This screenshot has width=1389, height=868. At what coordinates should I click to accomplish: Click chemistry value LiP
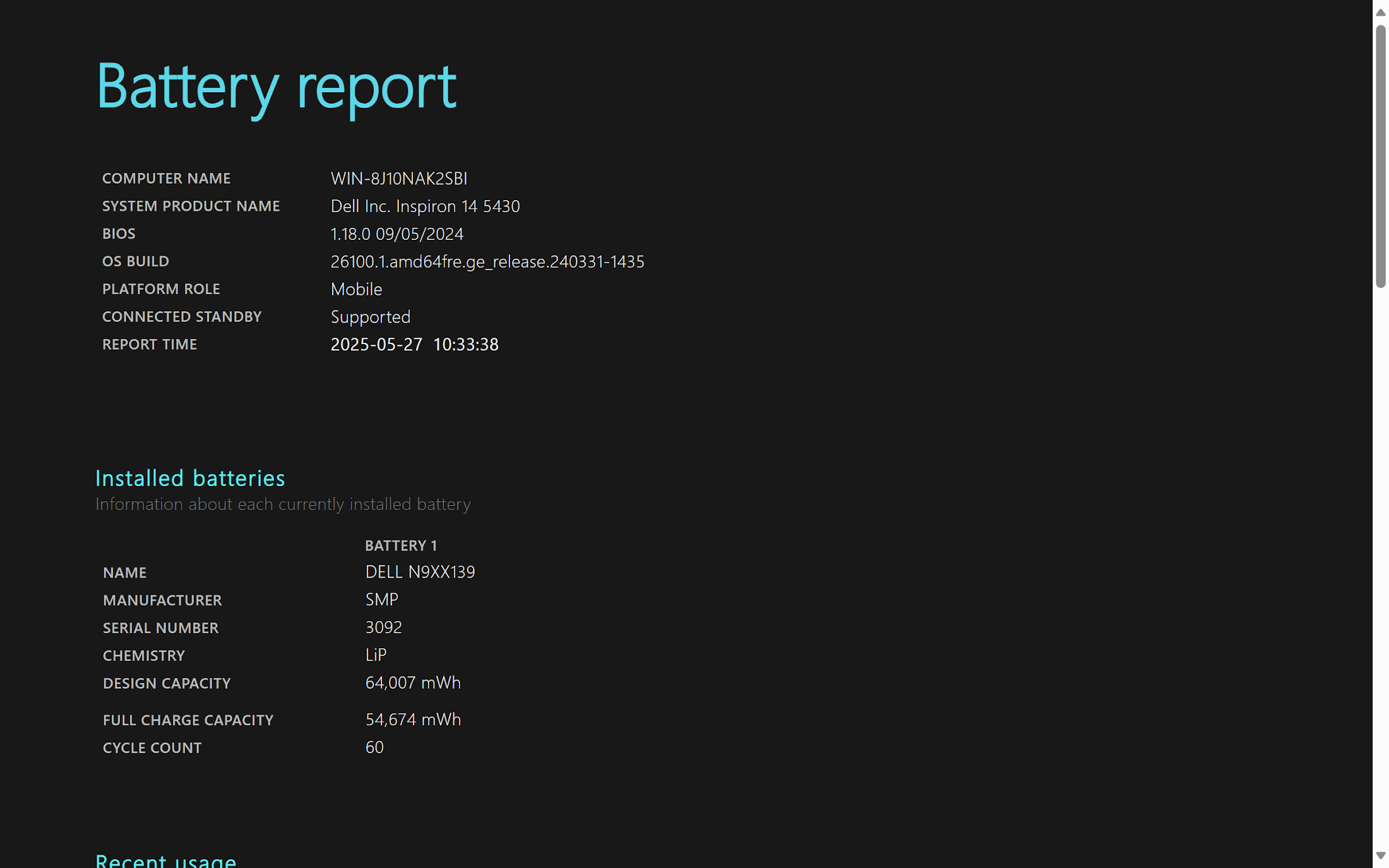tap(376, 655)
